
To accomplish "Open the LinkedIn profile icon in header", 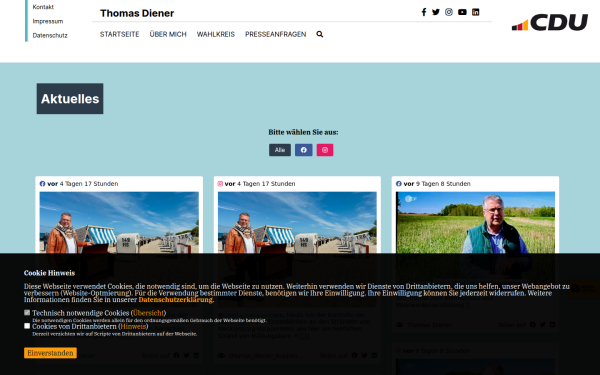I will pos(475,12).
